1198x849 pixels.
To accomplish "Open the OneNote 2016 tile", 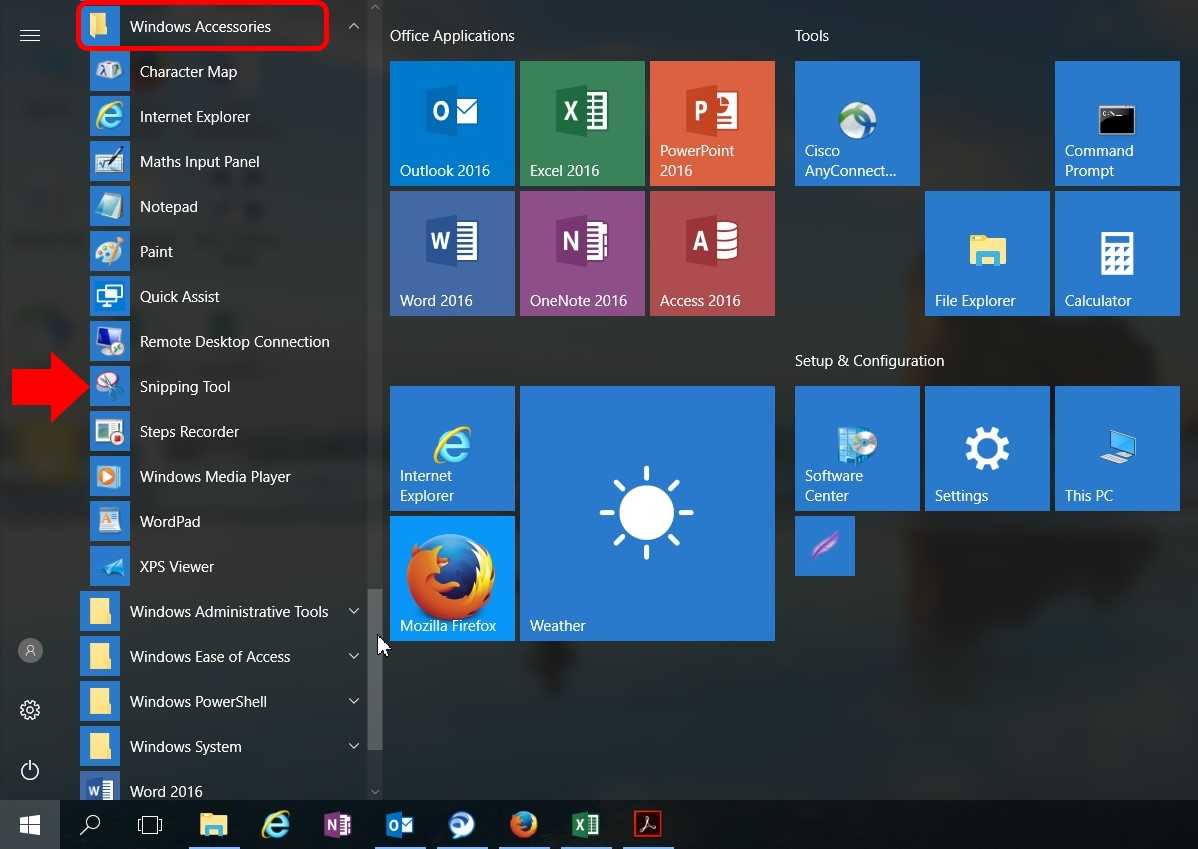I will (x=582, y=254).
